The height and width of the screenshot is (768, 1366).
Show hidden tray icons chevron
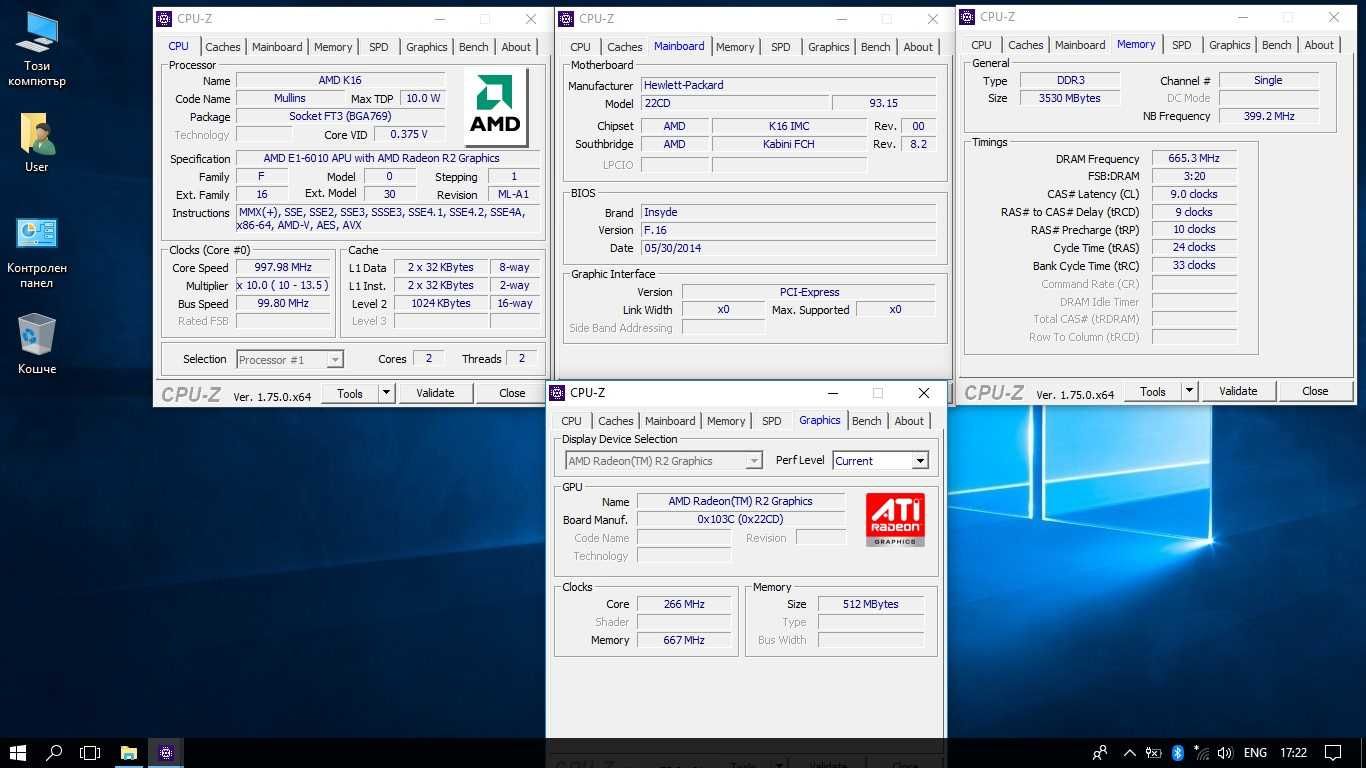pos(1129,753)
